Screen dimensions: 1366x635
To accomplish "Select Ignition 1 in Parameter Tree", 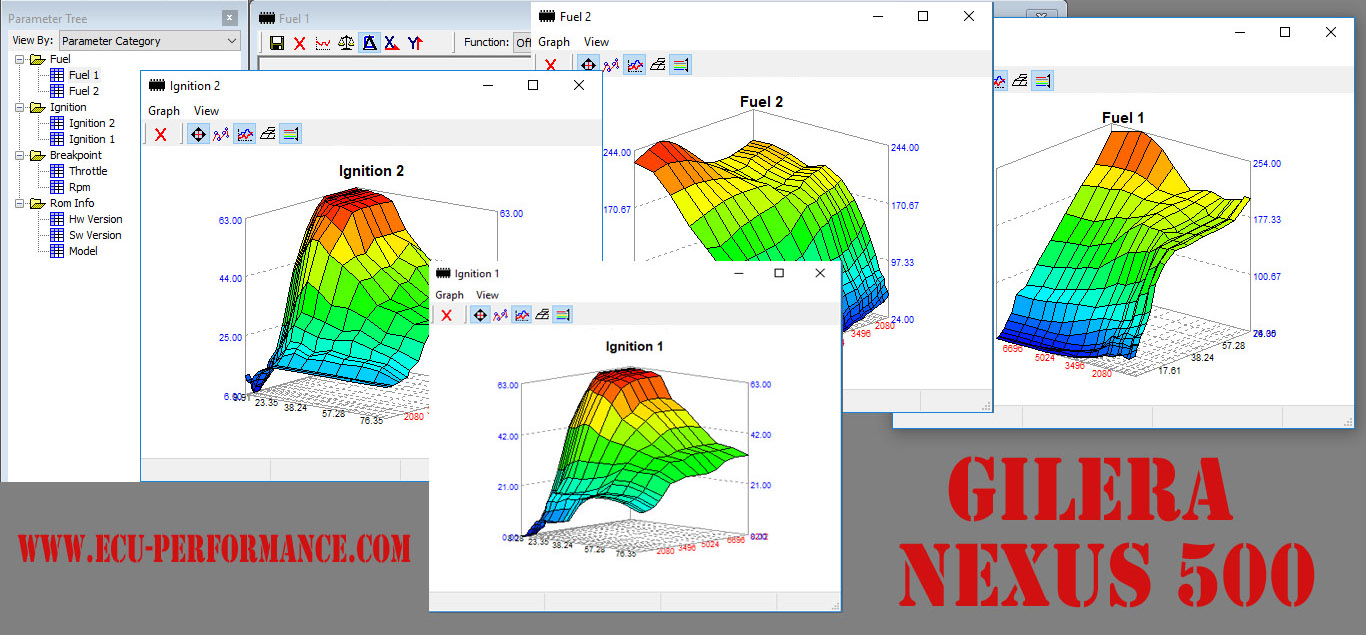I will pyautogui.click(x=91, y=139).
